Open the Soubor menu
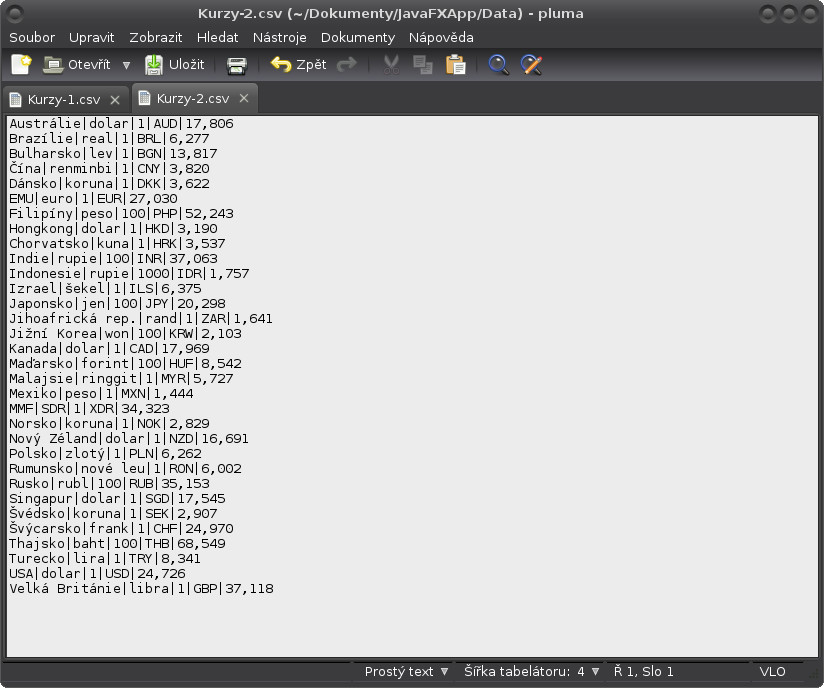Screen dimensions: 824x688 click(x=32, y=37)
